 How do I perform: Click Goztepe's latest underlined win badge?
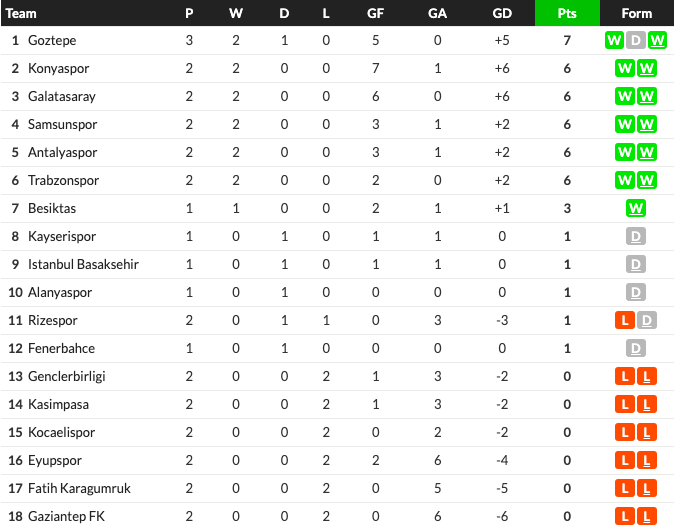click(x=657, y=40)
